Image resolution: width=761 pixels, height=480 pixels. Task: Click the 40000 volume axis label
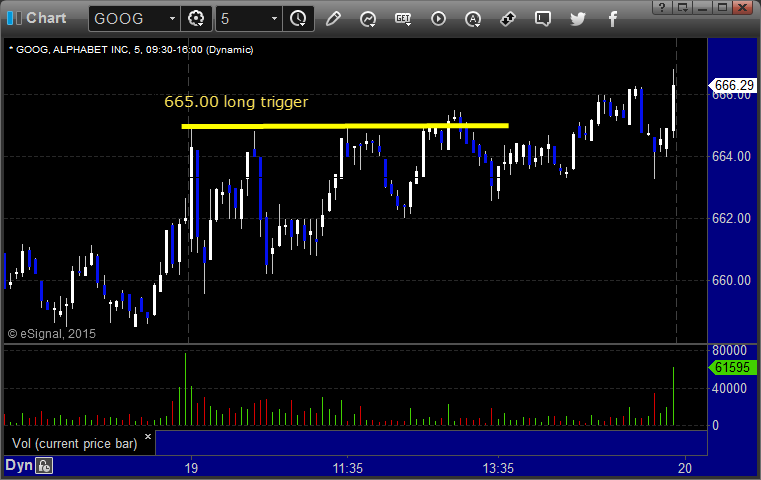[729, 388]
